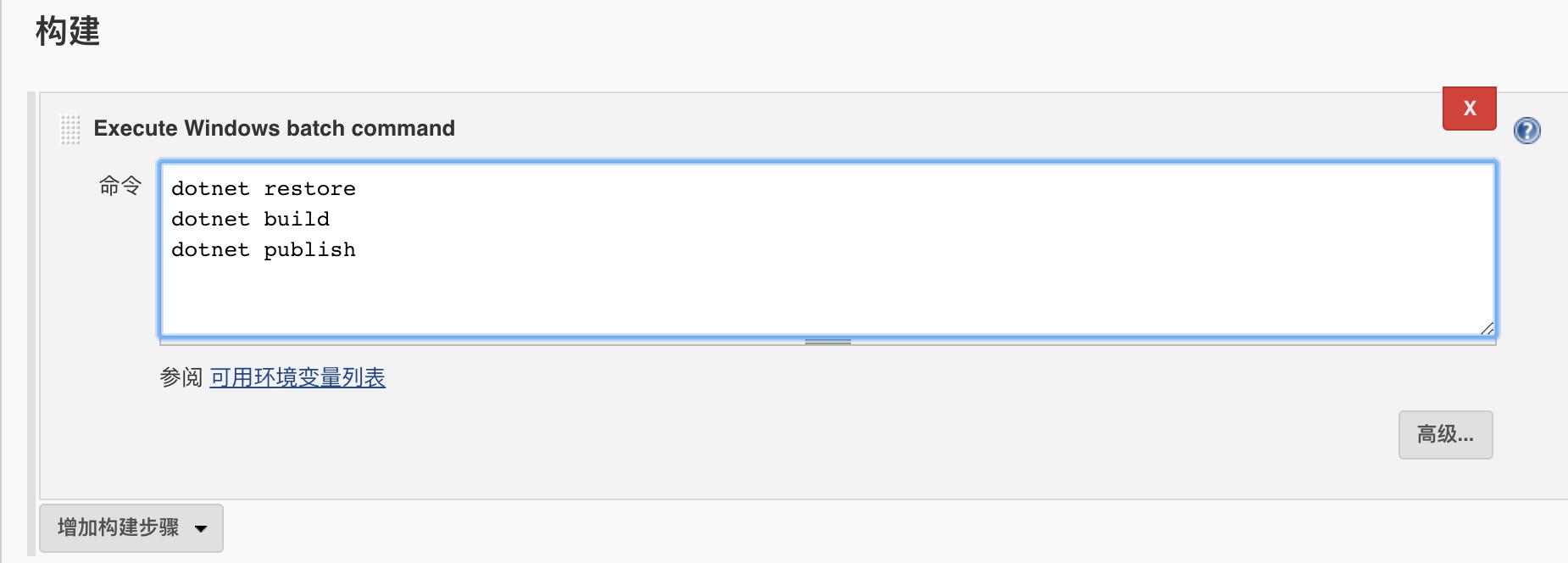Click "dotnet" on the first command line
This screenshot has width=1568, height=563.
tap(210, 189)
